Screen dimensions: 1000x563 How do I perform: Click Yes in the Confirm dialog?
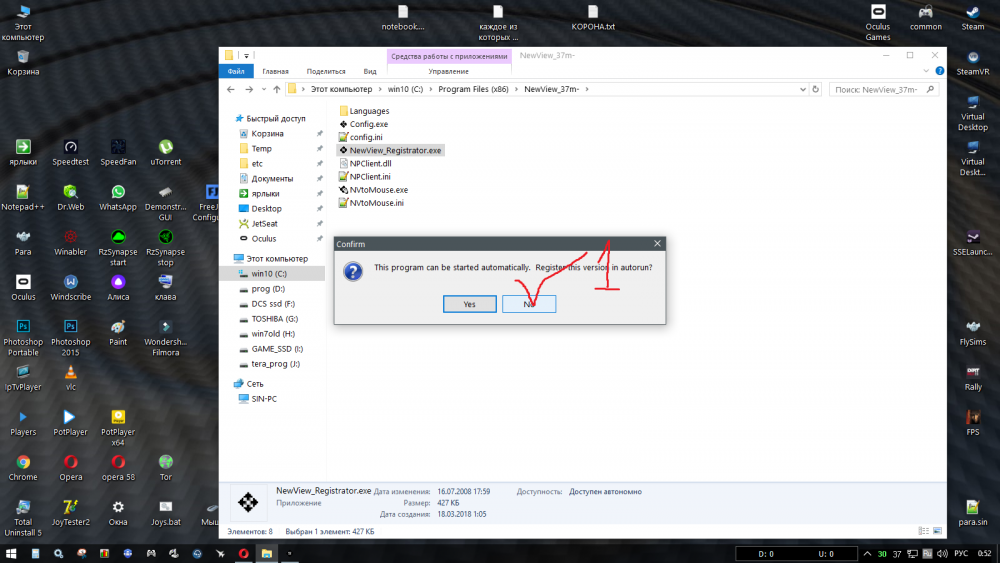coord(469,304)
